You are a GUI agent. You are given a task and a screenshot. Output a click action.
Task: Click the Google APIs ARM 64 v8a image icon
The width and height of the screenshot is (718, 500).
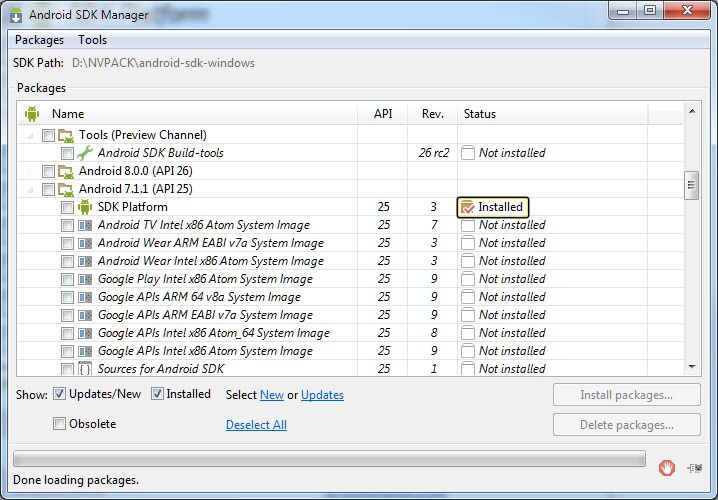[85, 297]
